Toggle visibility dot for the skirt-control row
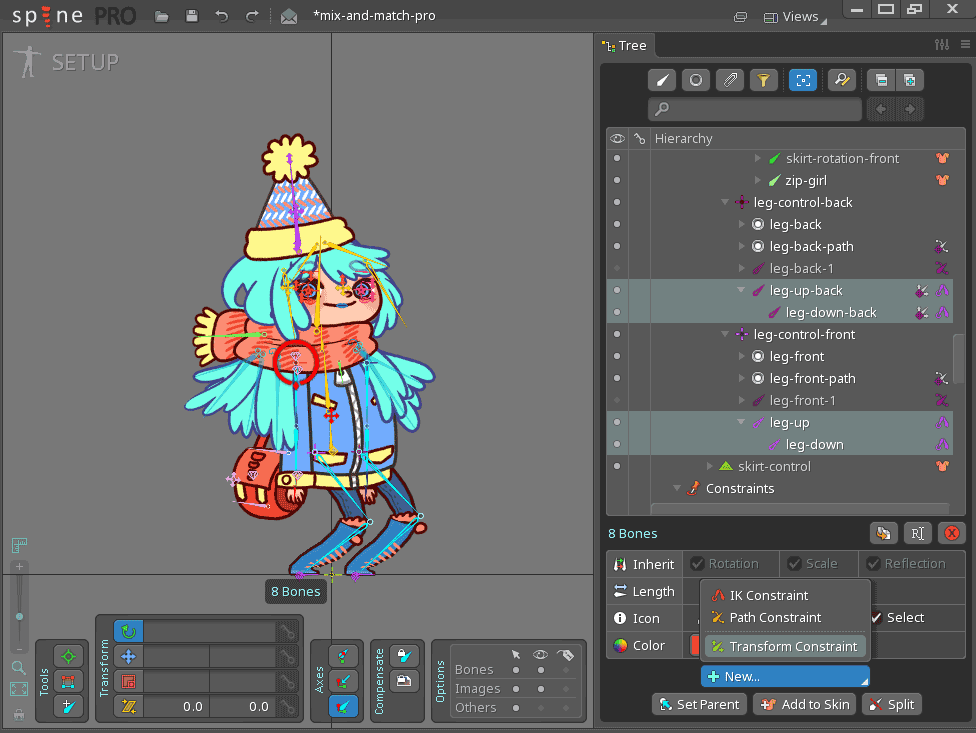 [x=617, y=466]
